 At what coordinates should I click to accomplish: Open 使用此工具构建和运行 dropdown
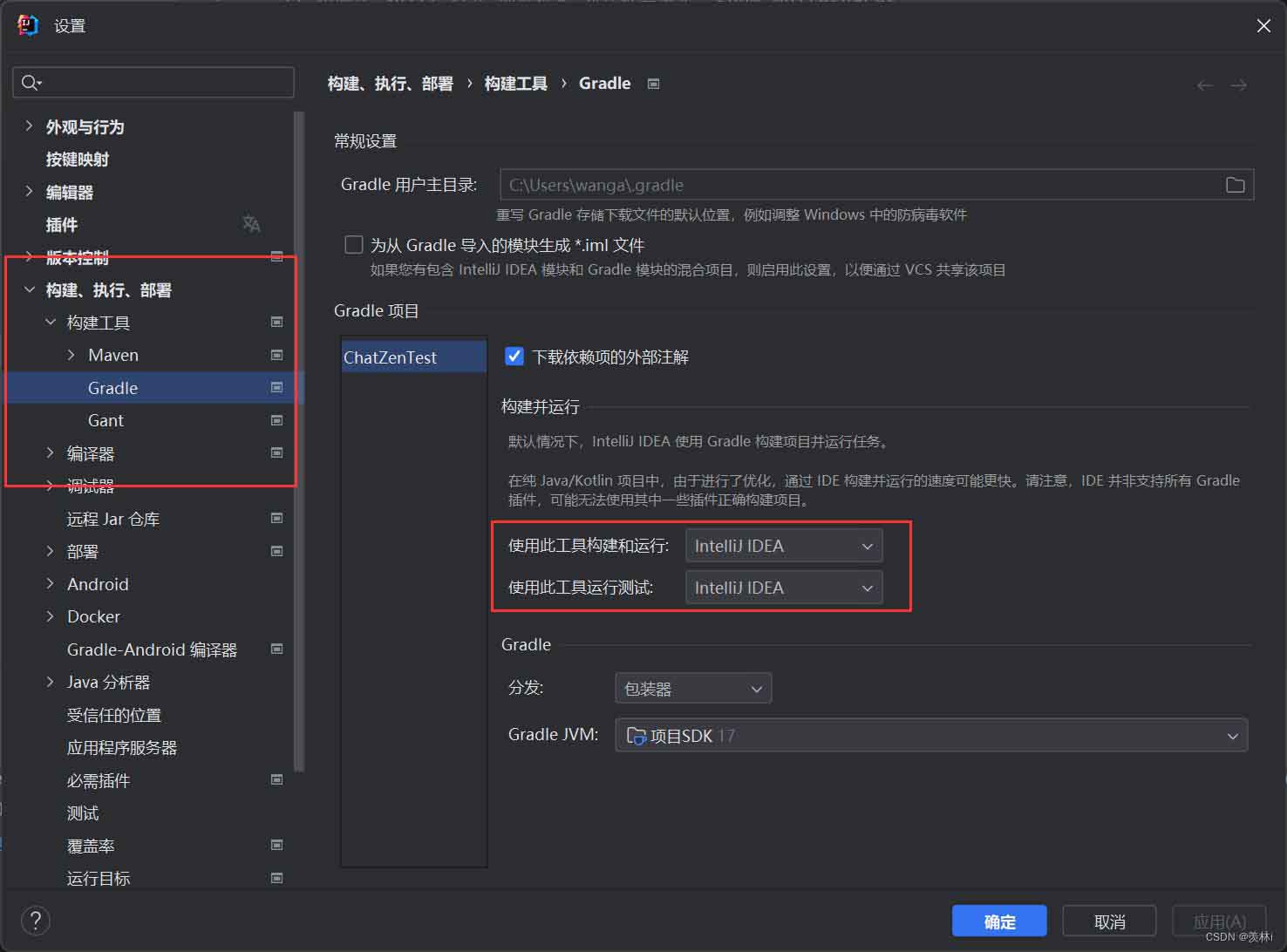tap(784, 546)
